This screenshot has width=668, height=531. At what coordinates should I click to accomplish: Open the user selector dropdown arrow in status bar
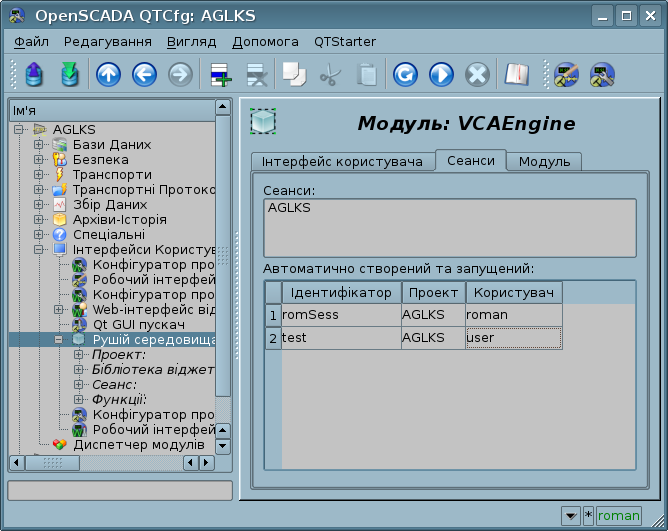[570, 516]
